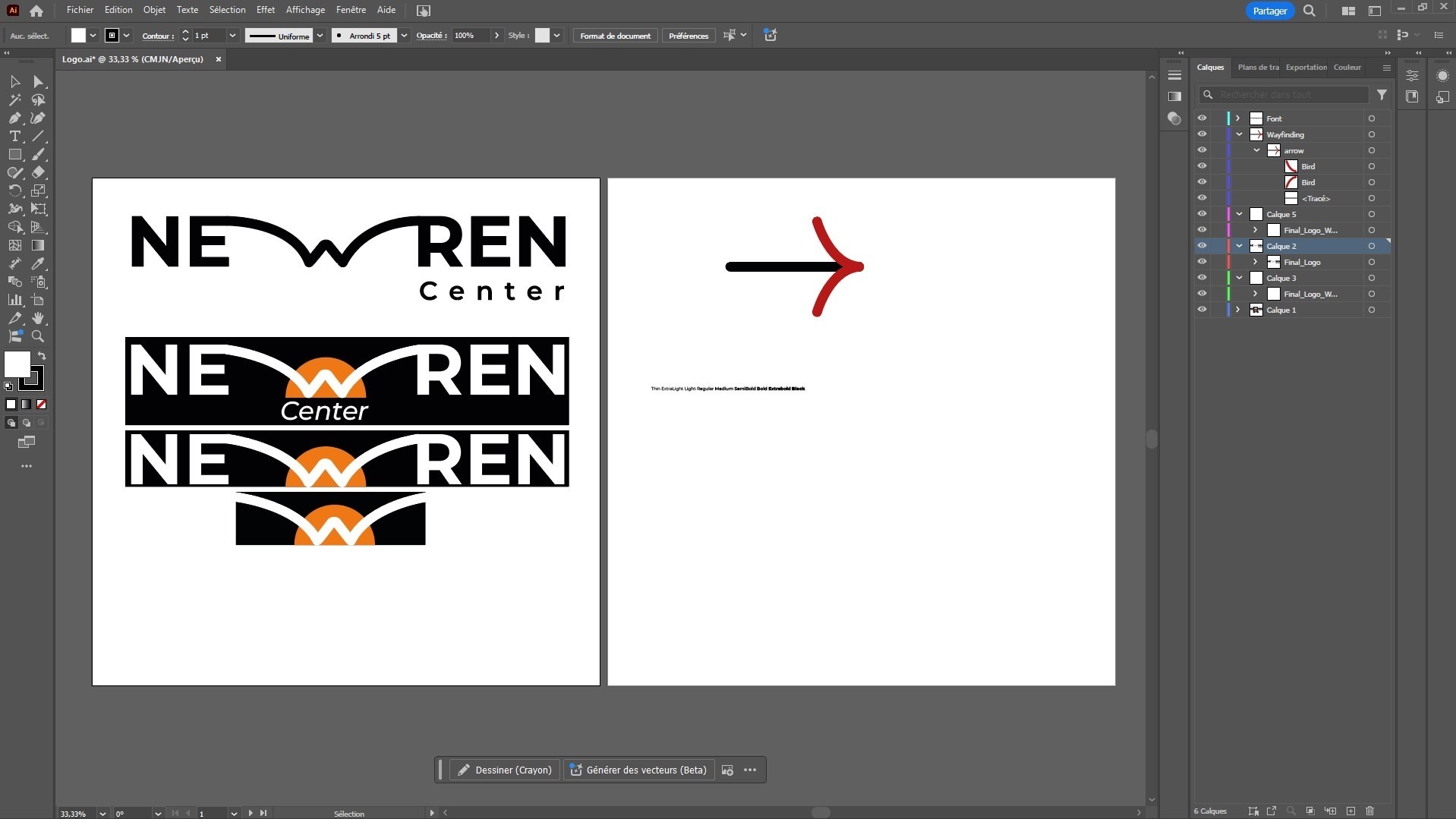Click the layers search field
1456x819 pixels.
click(x=1291, y=95)
